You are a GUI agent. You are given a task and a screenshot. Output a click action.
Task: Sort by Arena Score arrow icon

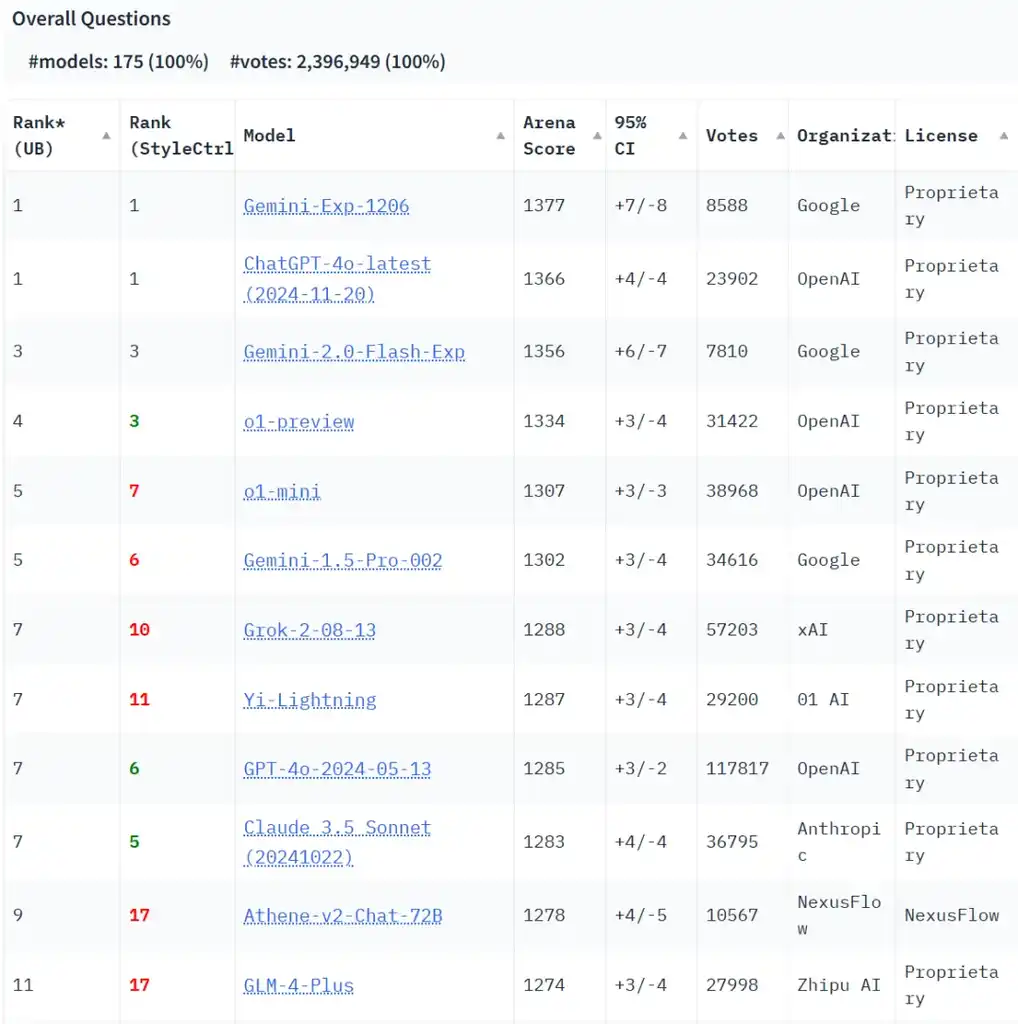point(597,136)
